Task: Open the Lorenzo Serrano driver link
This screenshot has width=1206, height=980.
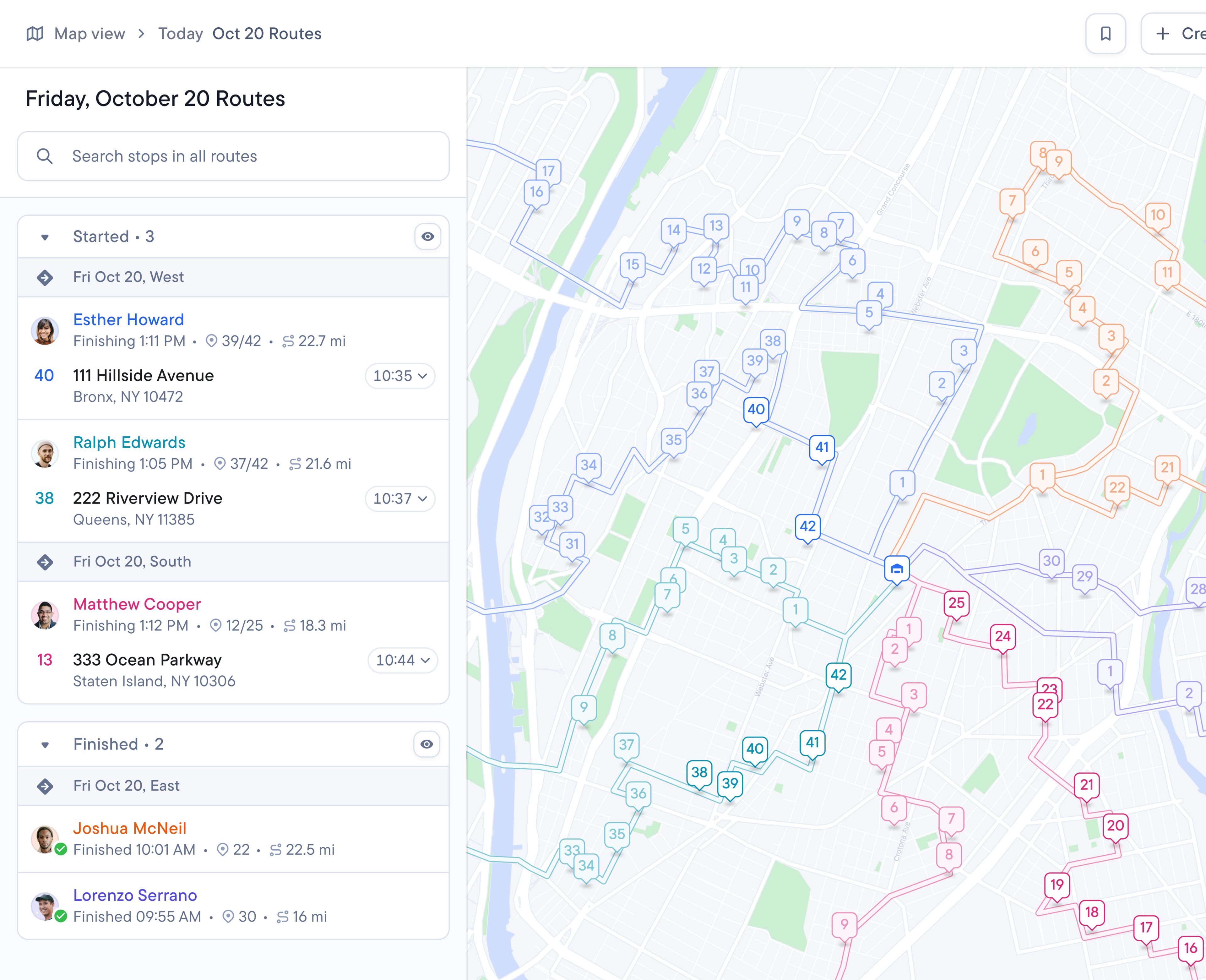Action: coord(135,895)
